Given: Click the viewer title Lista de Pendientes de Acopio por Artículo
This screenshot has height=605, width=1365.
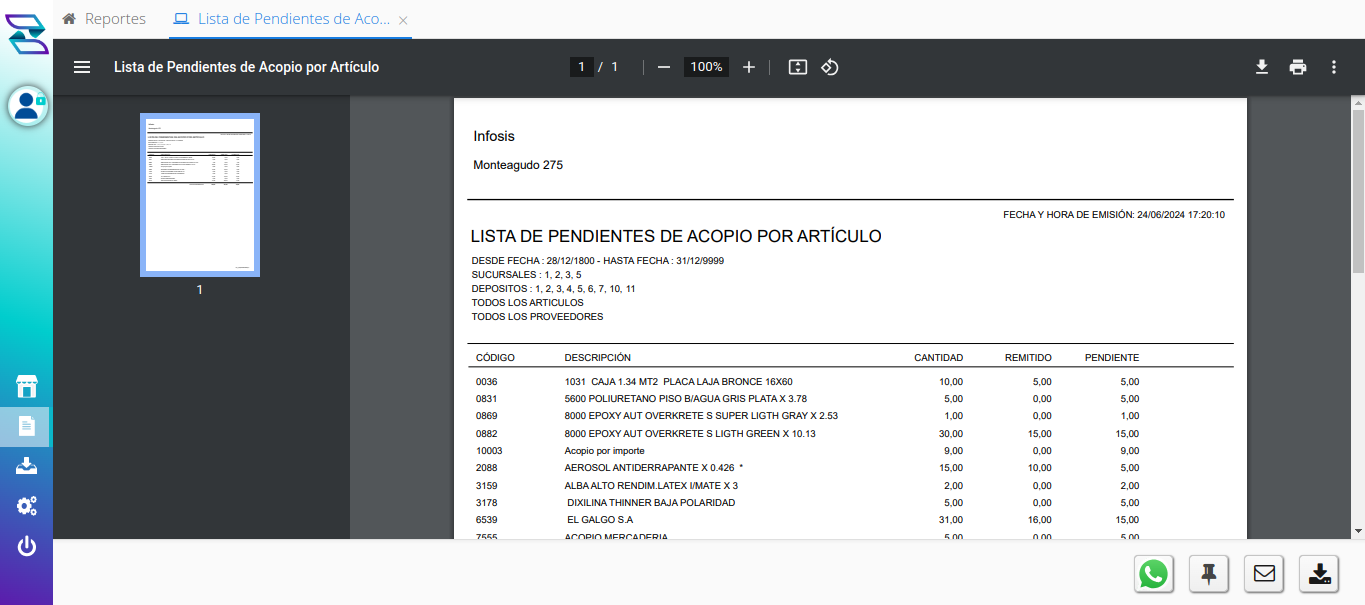Looking at the screenshot, I should [x=247, y=67].
